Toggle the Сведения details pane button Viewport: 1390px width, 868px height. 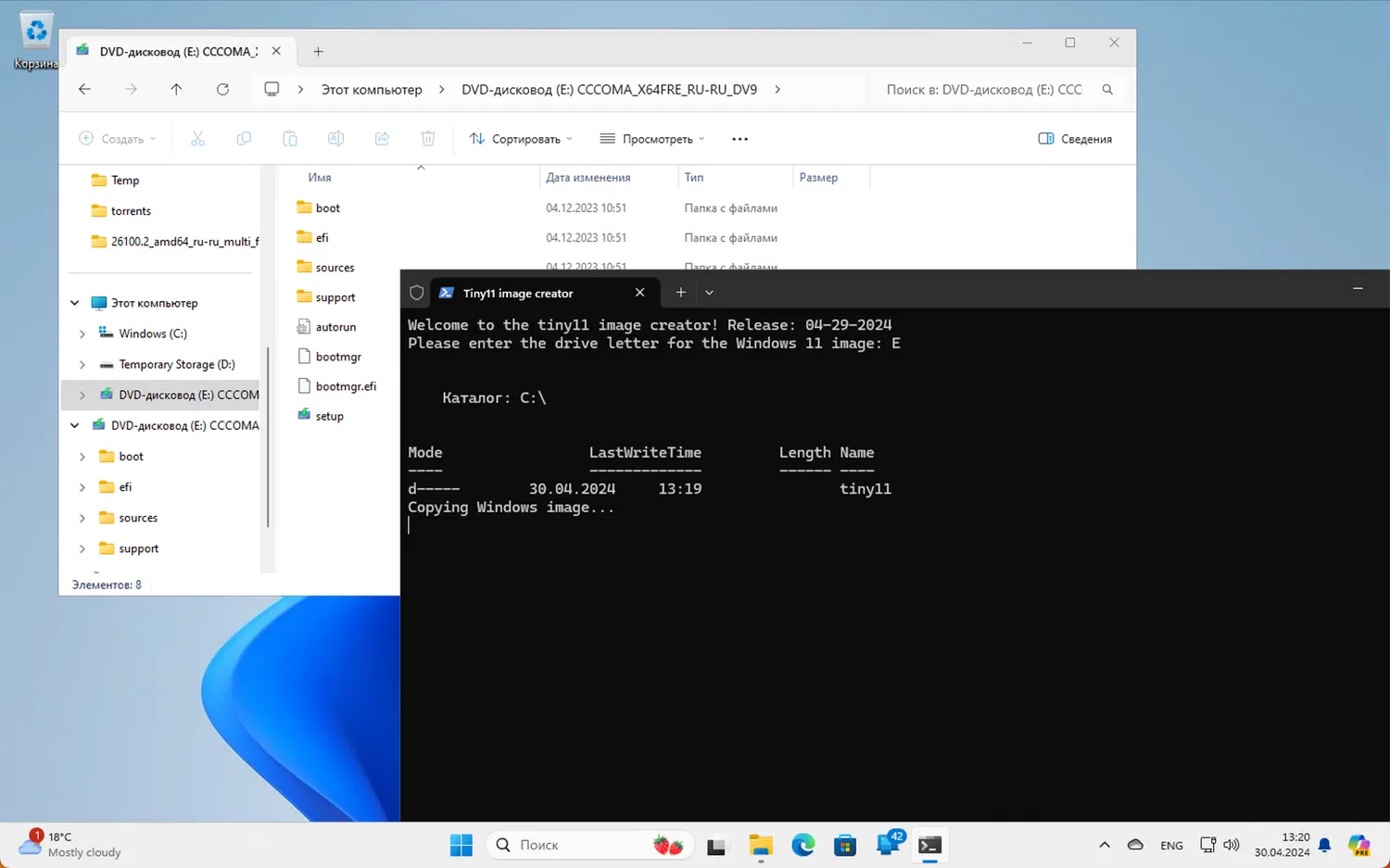[1075, 139]
